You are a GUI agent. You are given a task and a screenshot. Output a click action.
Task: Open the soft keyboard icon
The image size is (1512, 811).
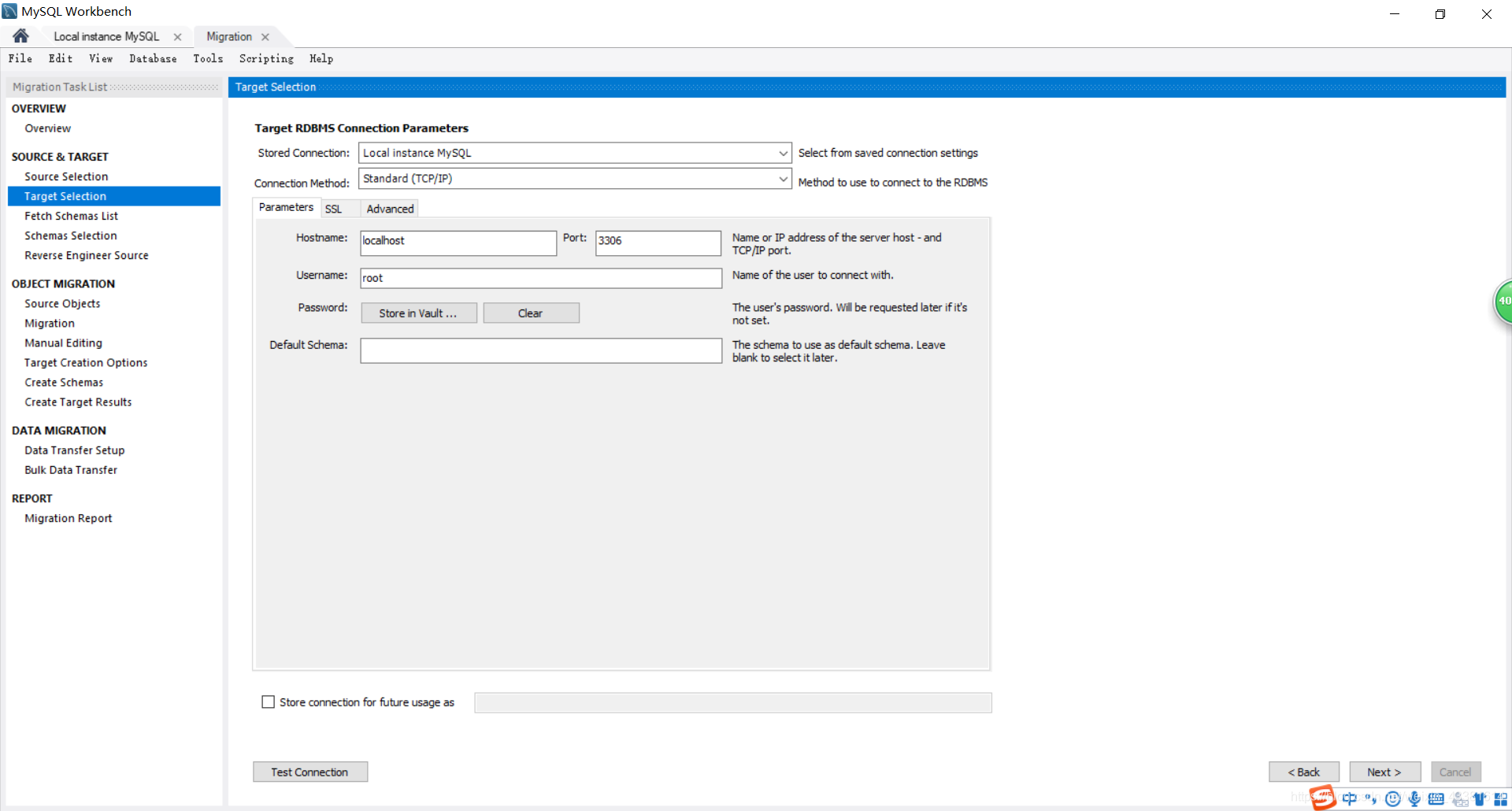click(1436, 798)
